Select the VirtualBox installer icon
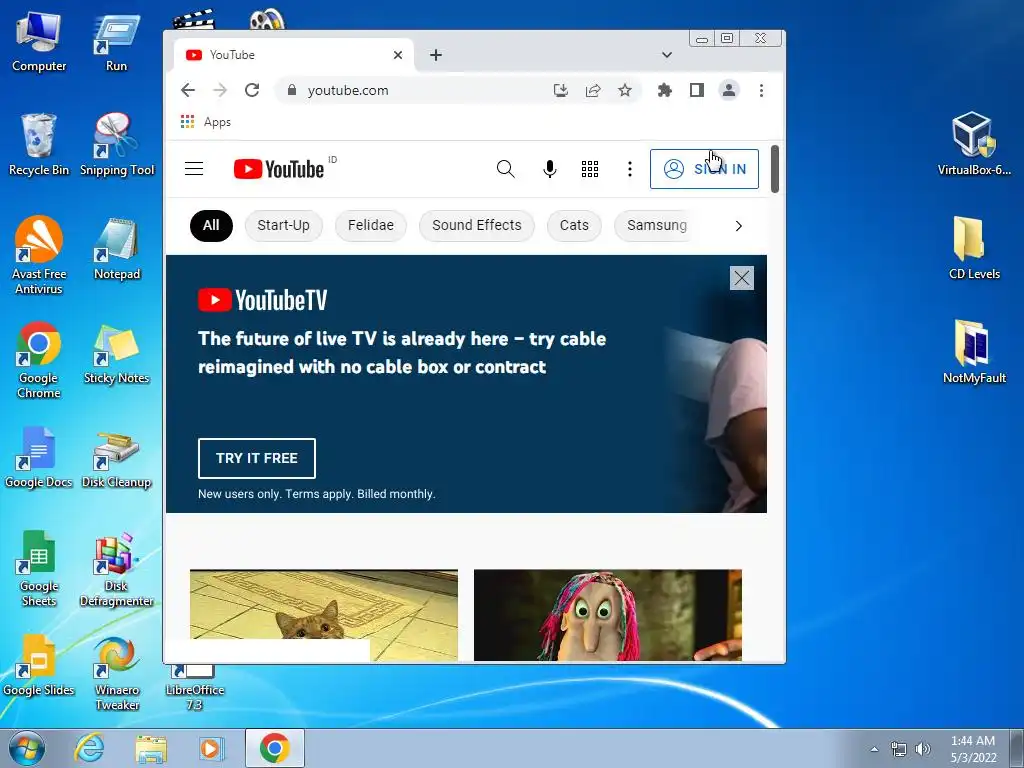Viewport: 1024px width, 768px height. coord(974,144)
